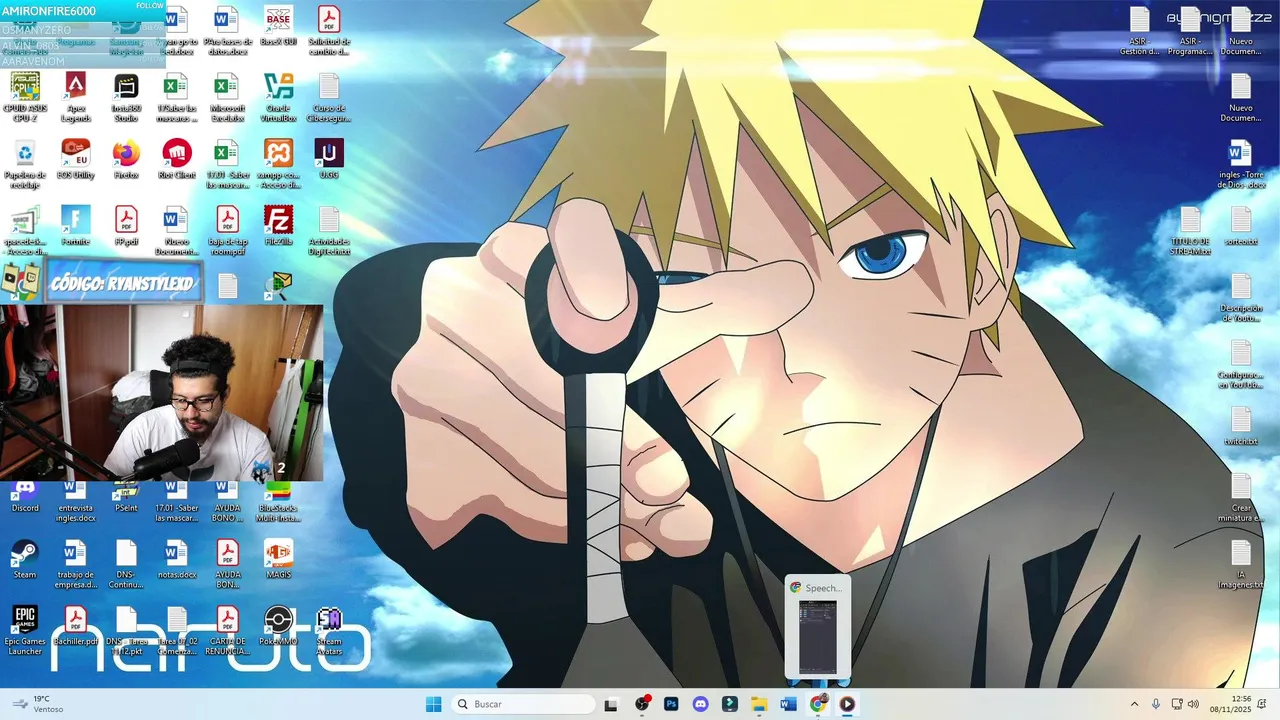Select the CARTA DE RENUNCIA pdf file

click(228, 631)
